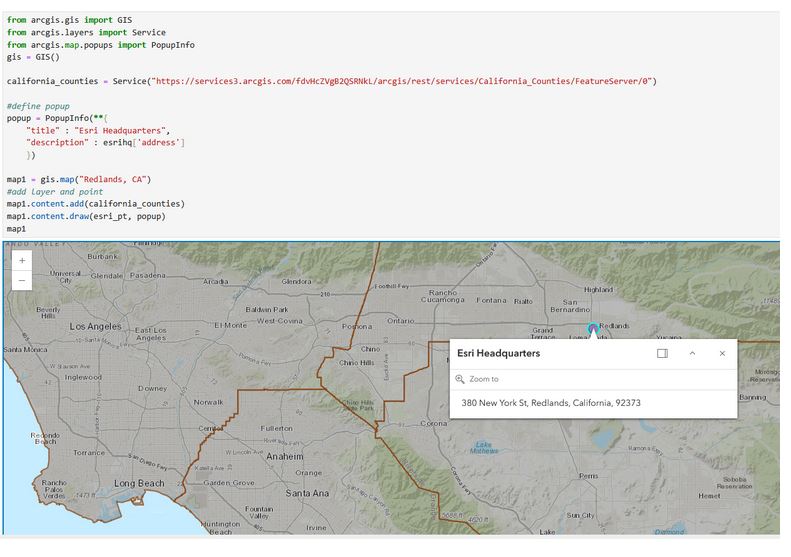Select the Esri point marker near Redlands

pyautogui.click(x=593, y=328)
